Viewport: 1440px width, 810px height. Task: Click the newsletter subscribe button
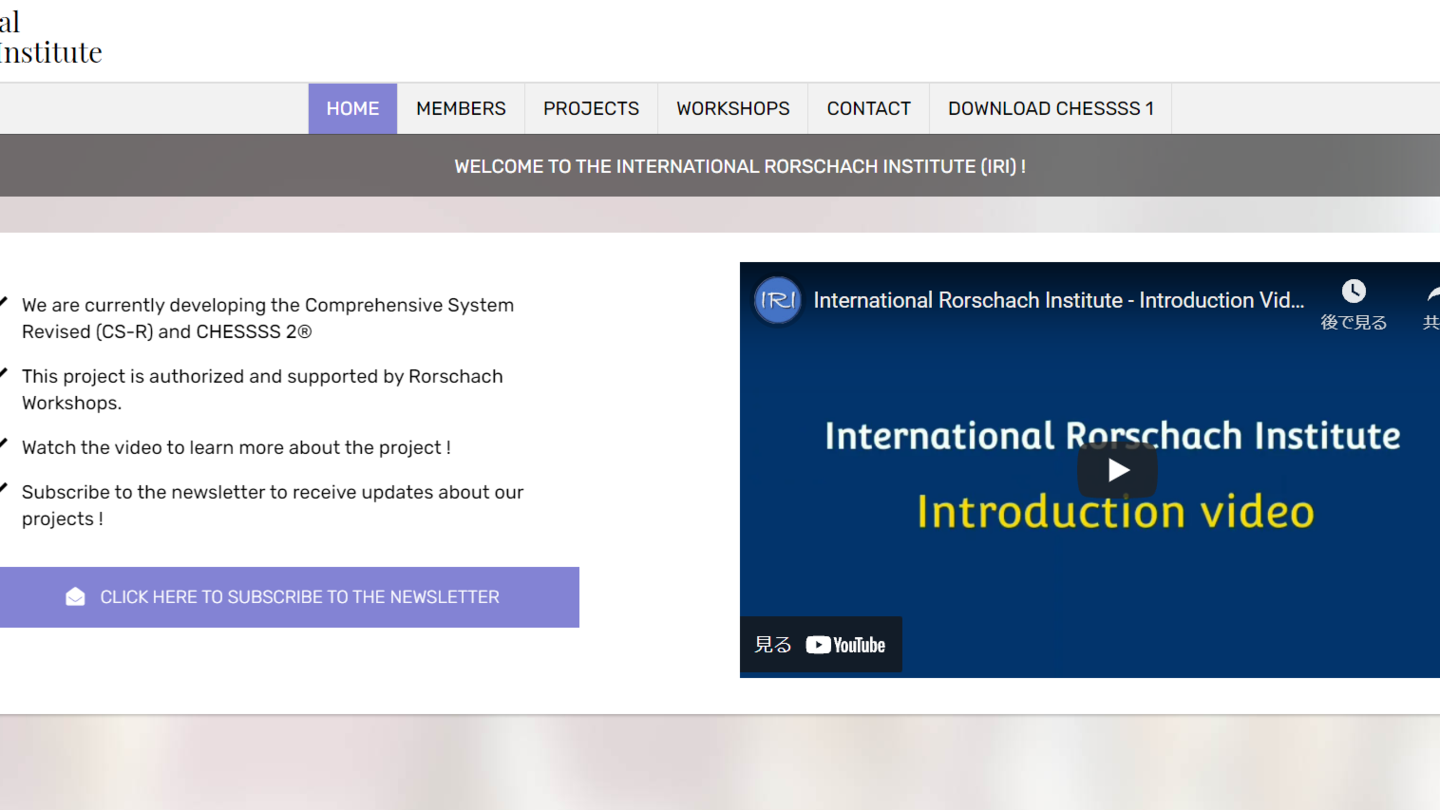[289, 597]
